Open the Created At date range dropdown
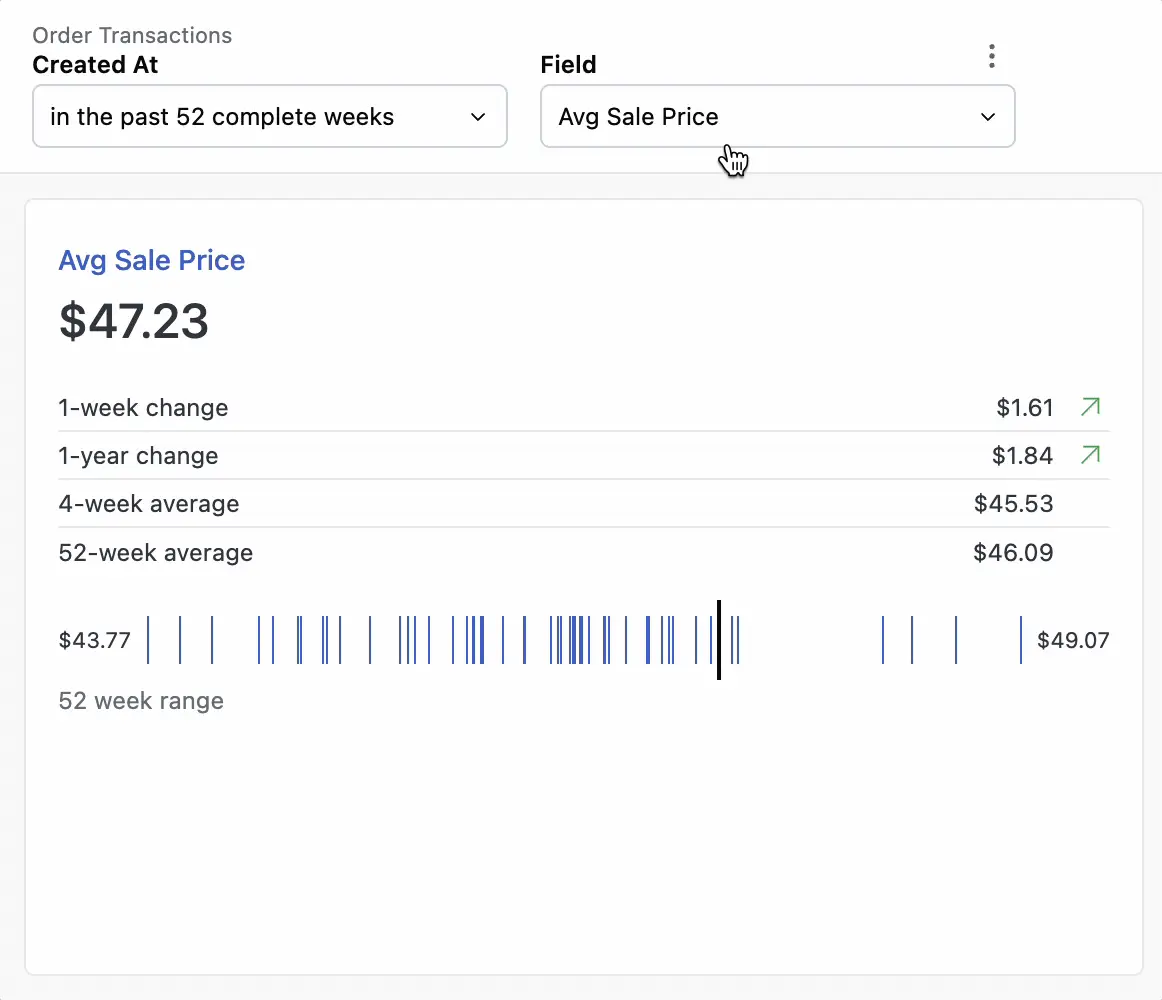The height and width of the screenshot is (1000, 1162). tap(269, 117)
